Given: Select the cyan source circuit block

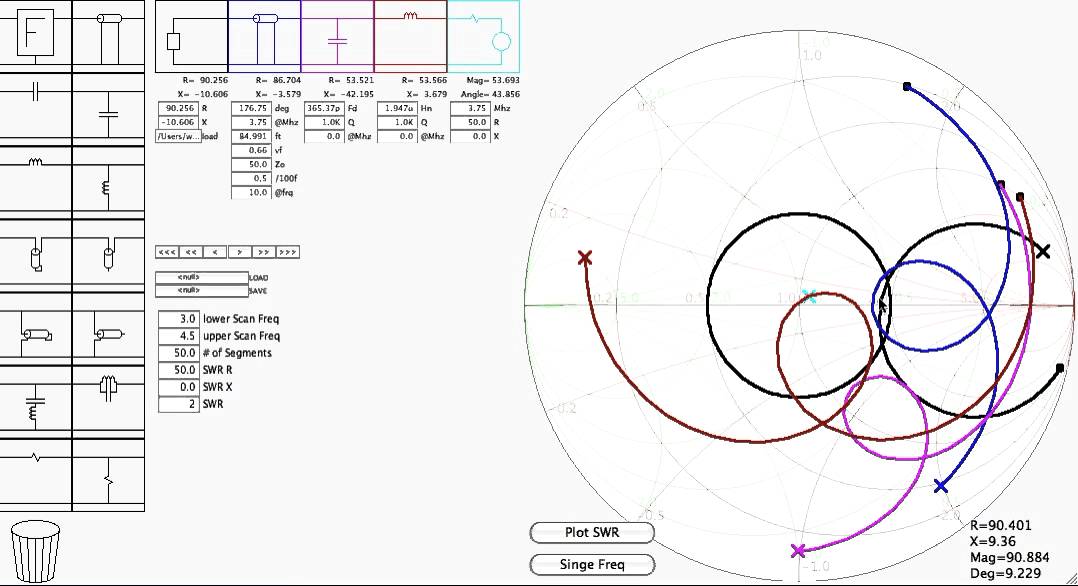Looking at the screenshot, I should (x=483, y=36).
